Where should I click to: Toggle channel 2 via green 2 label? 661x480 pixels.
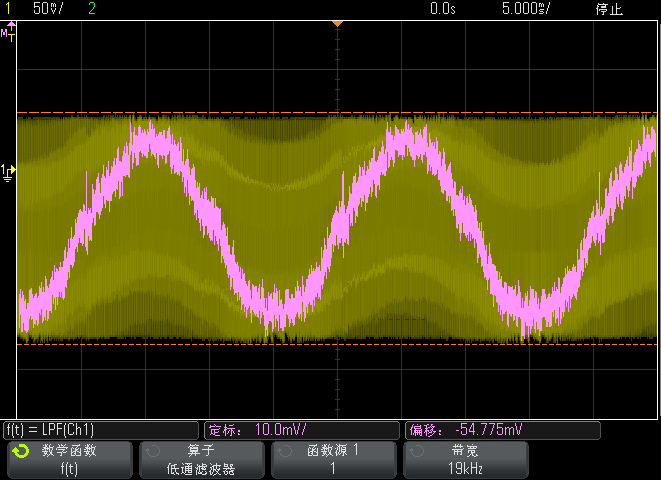92,8
